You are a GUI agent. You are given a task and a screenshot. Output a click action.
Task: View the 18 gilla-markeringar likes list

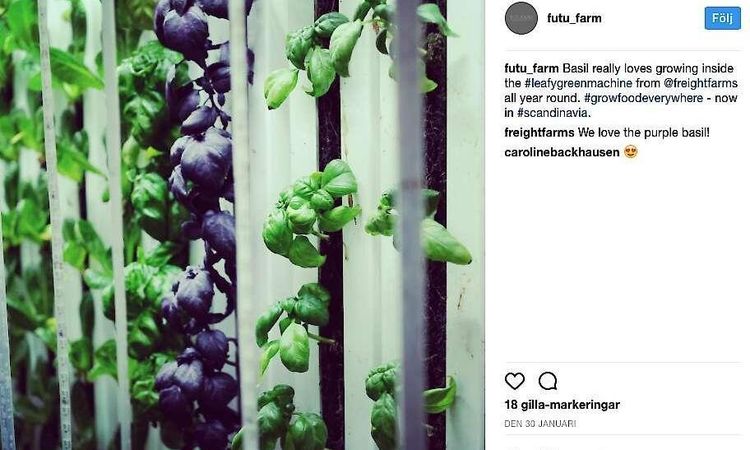562,405
